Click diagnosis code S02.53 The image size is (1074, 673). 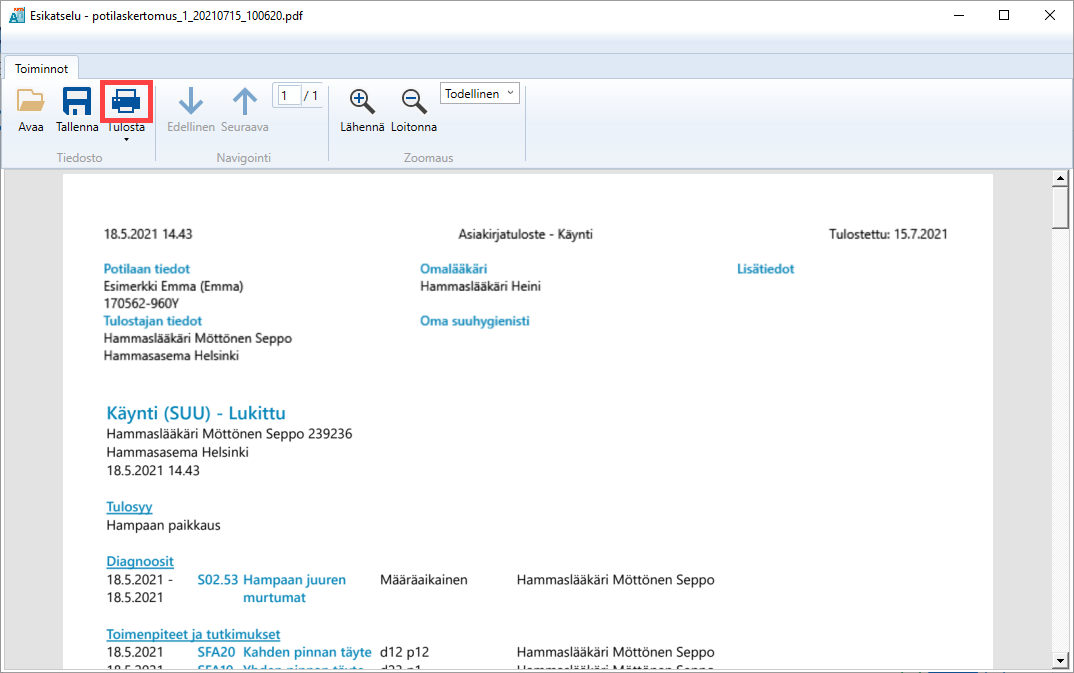tap(218, 579)
